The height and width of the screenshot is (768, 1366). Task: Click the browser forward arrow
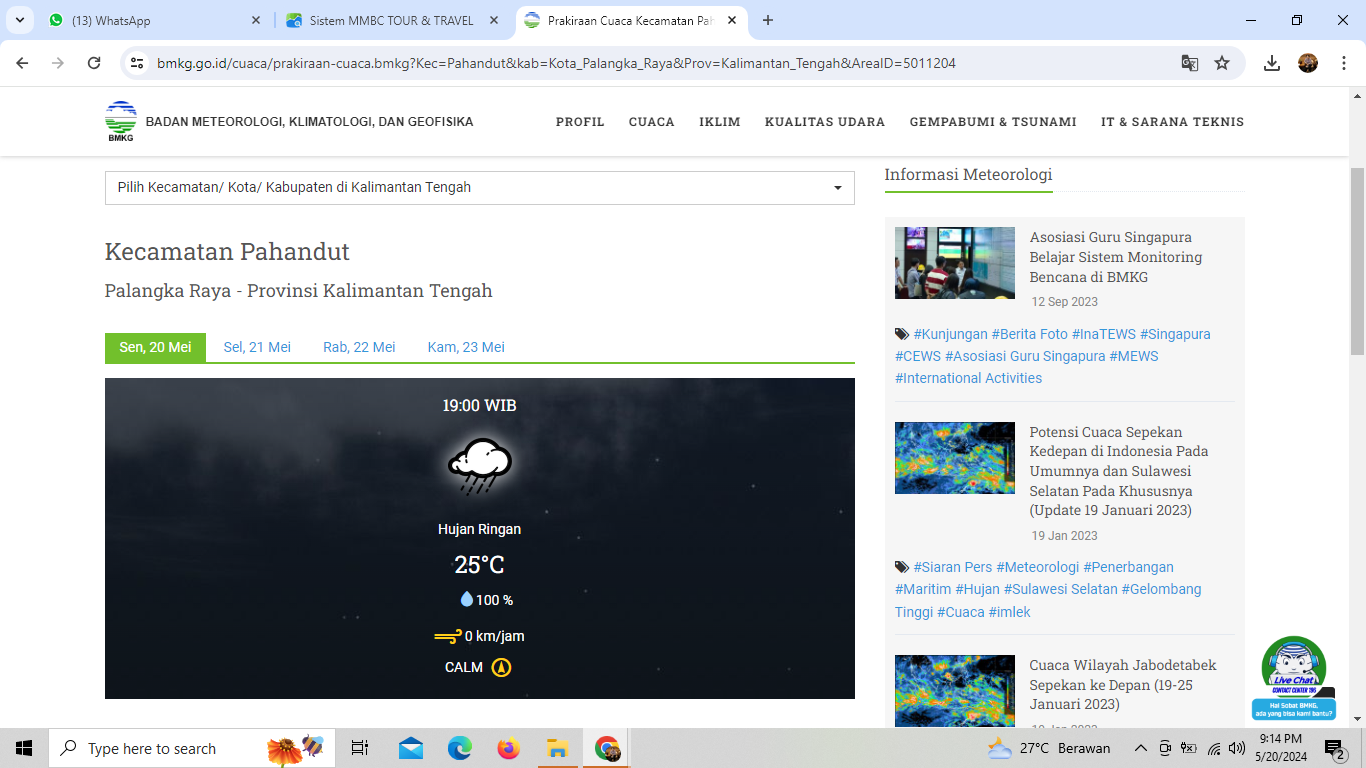tap(58, 63)
